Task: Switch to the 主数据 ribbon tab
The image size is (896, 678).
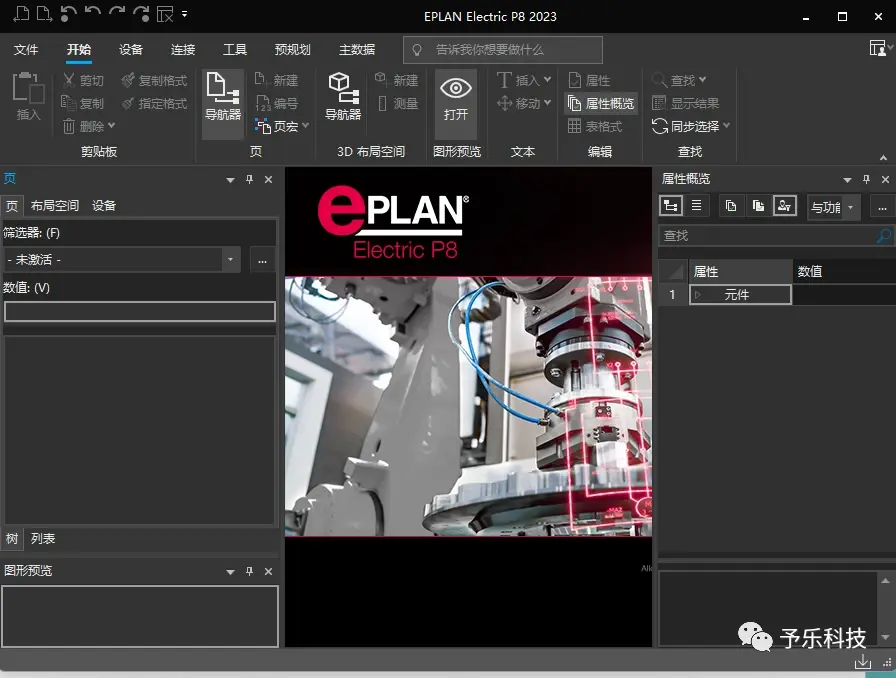Action: (x=357, y=50)
